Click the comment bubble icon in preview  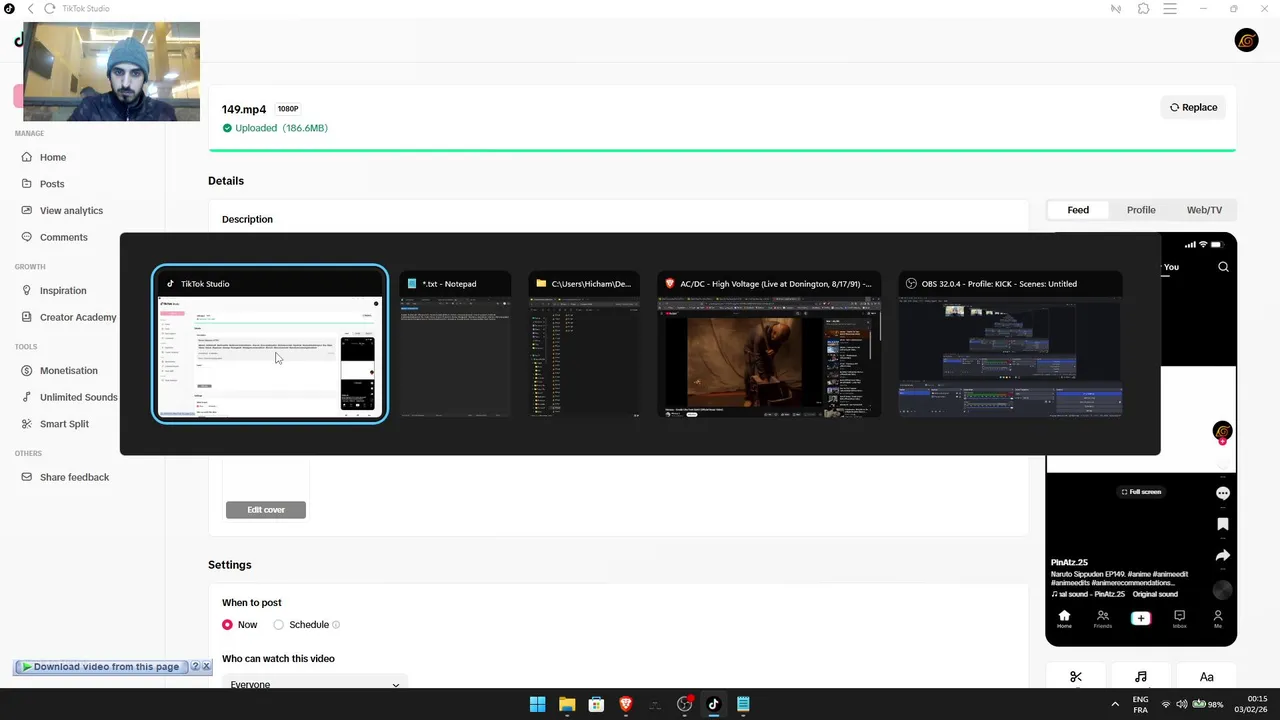click(1222, 494)
